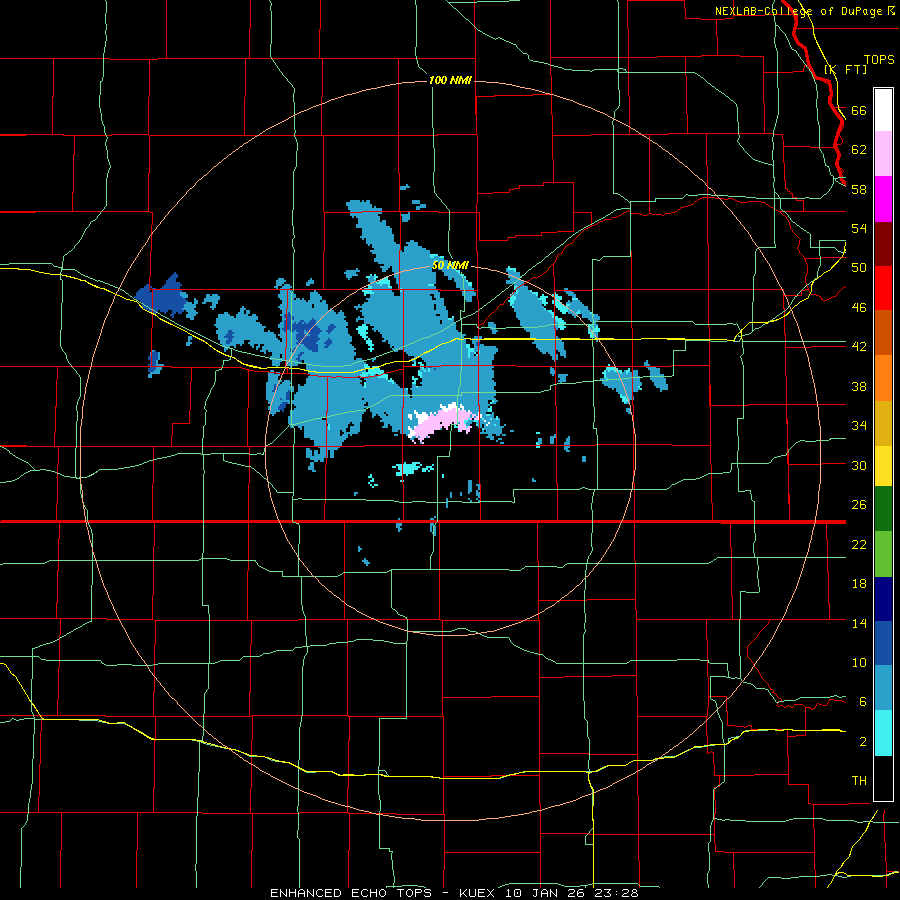
Task: Click the navy legend swatch near 18
Action: 883,599
